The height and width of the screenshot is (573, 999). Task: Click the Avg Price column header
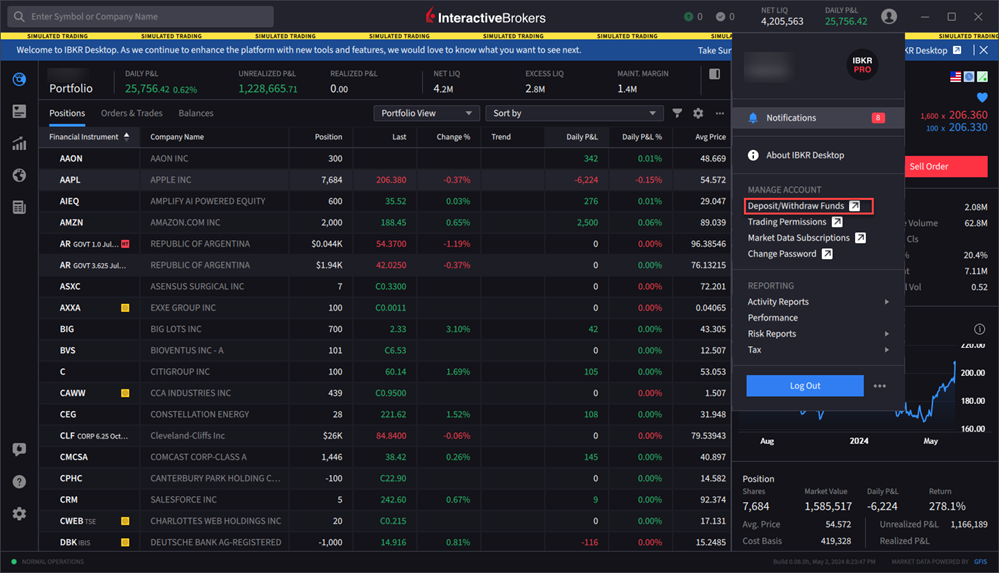(710, 137)
